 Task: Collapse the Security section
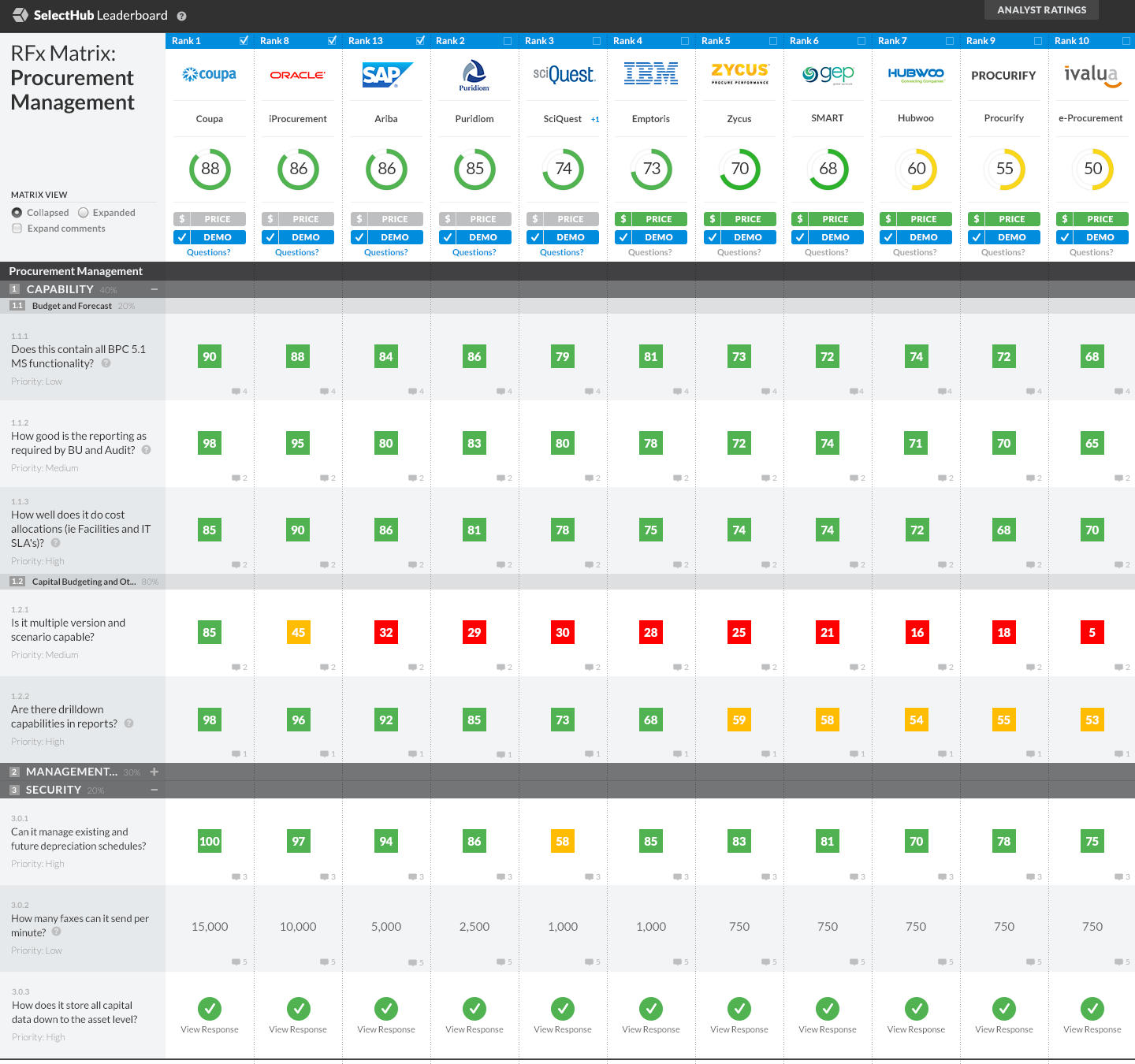click(154, 790)
